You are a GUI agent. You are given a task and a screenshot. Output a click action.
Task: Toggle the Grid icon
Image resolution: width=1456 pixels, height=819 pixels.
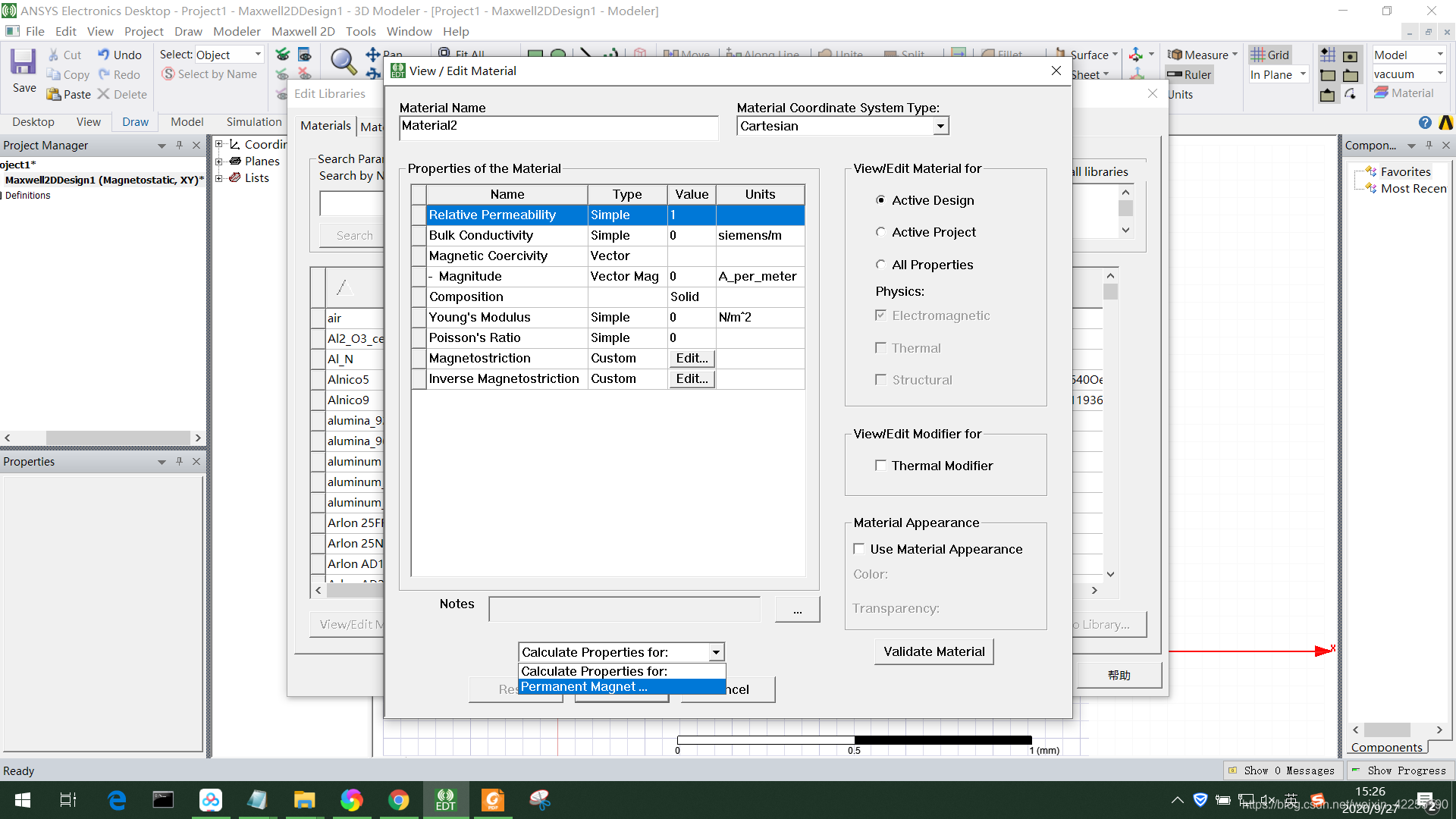[x=1258, y=55]
